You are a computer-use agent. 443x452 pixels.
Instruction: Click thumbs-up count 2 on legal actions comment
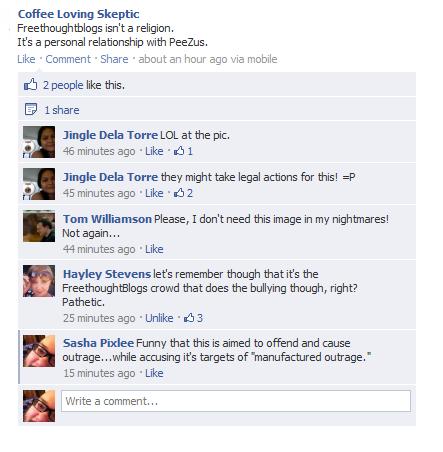(x=183, y=193)
